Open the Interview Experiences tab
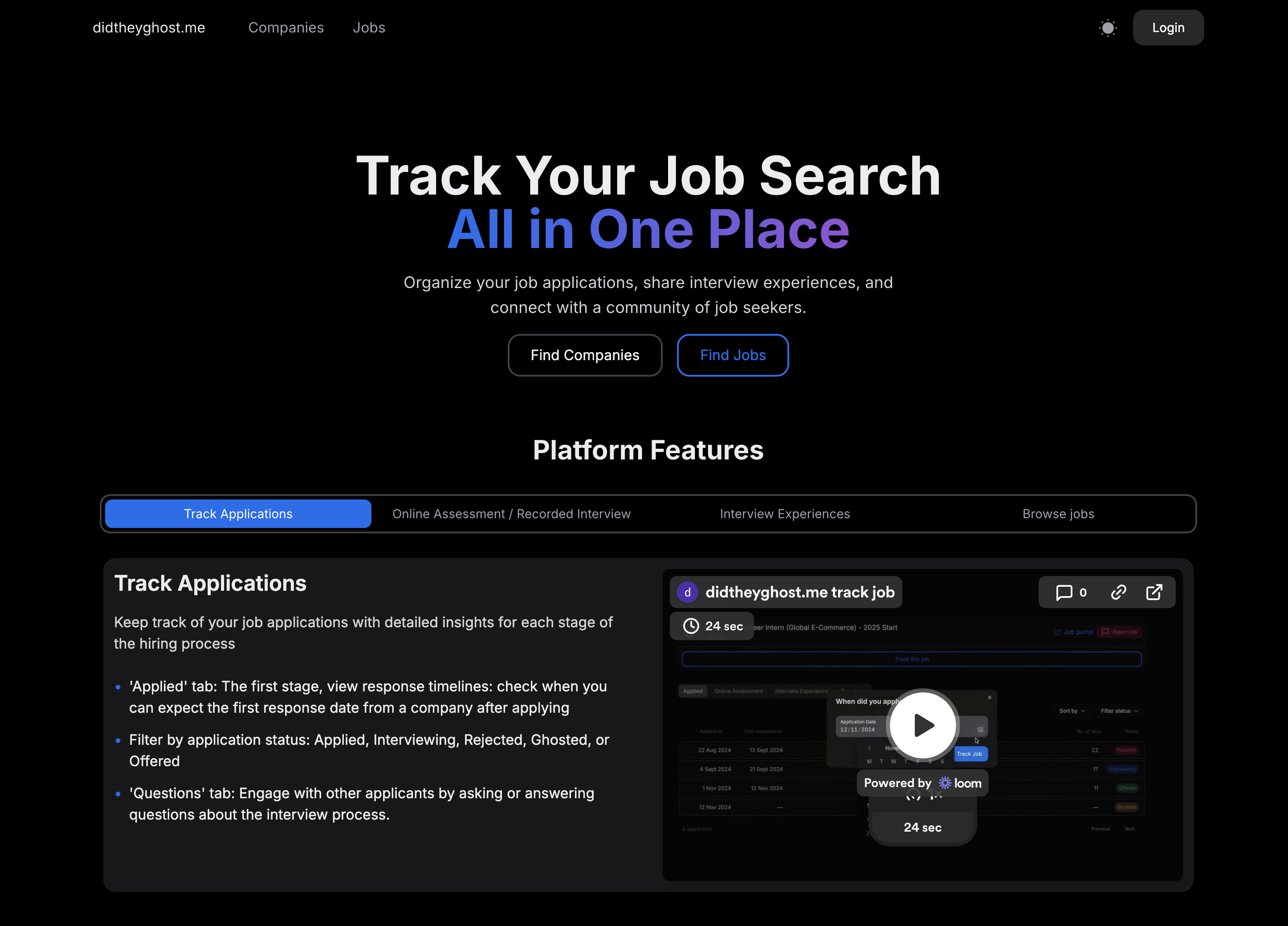The height and width of the screenshot is (926, 1288). (x=784, y=514)
